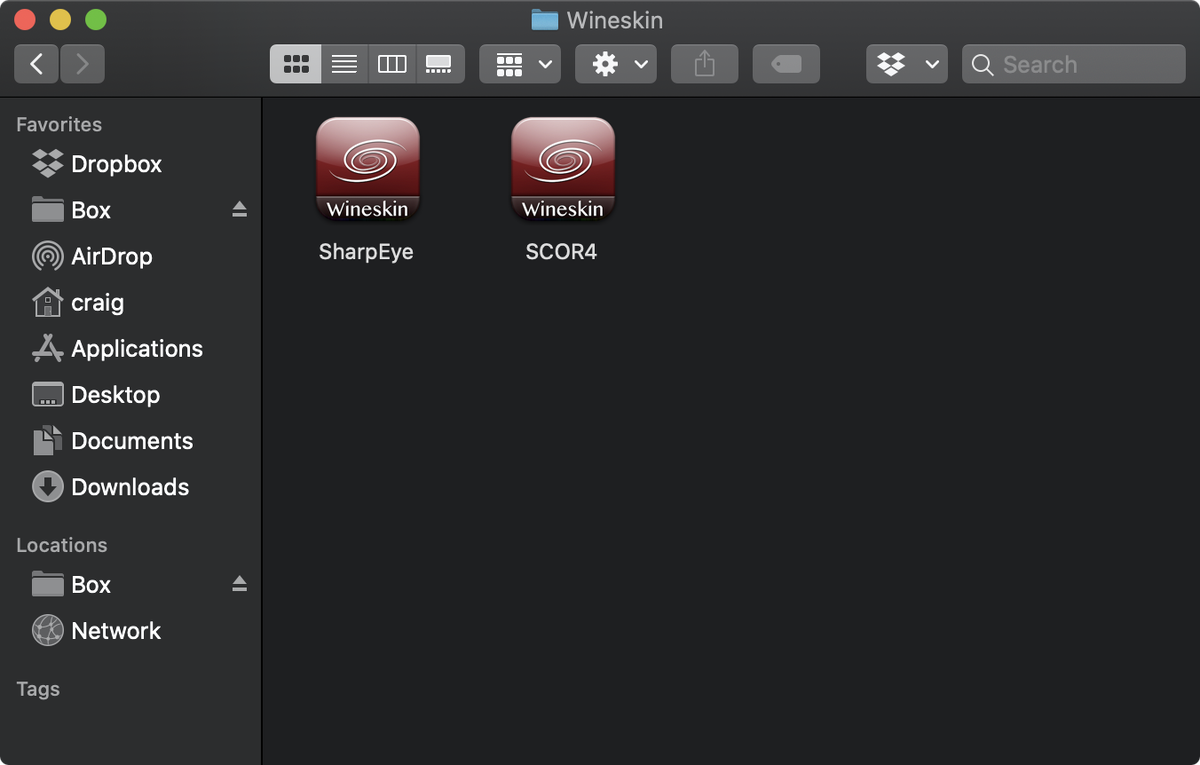Open Network under Locations
The height and width of the screenshot is (765, 1200).
[x=115, y=631]
